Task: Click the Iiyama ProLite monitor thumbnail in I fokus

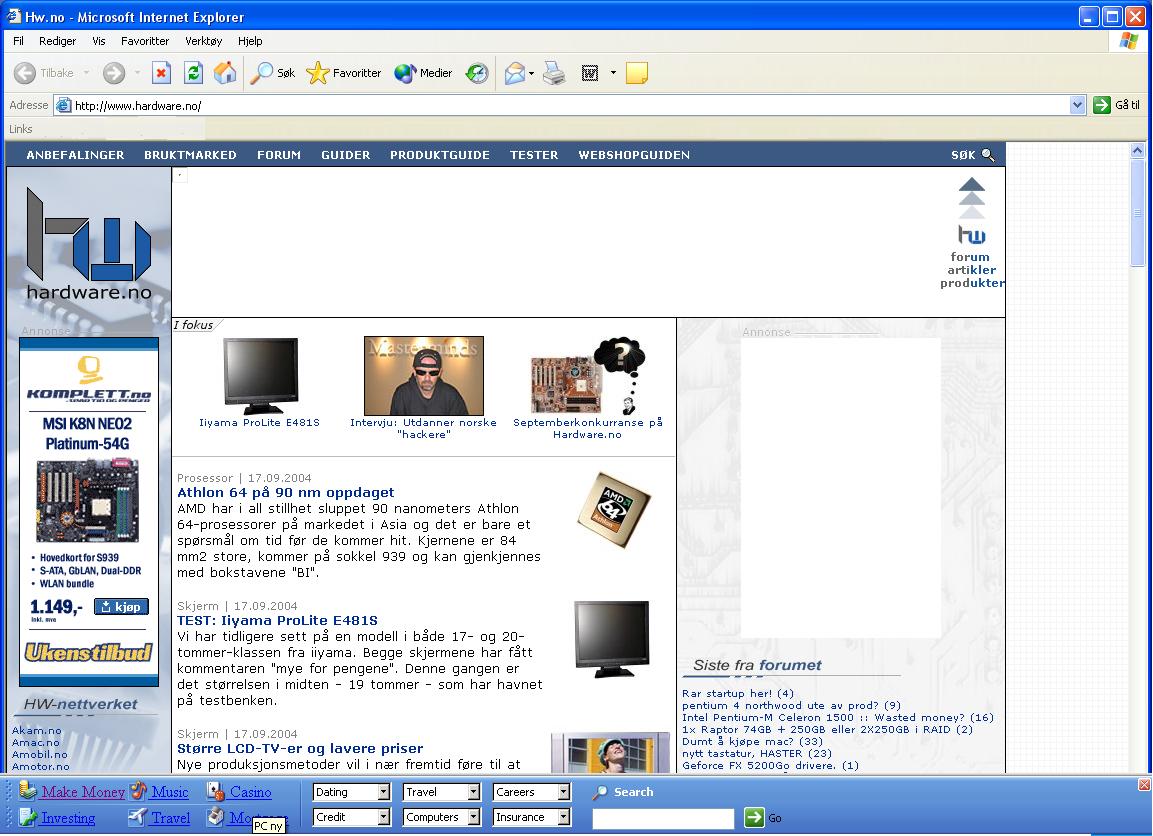Action: 260,376
